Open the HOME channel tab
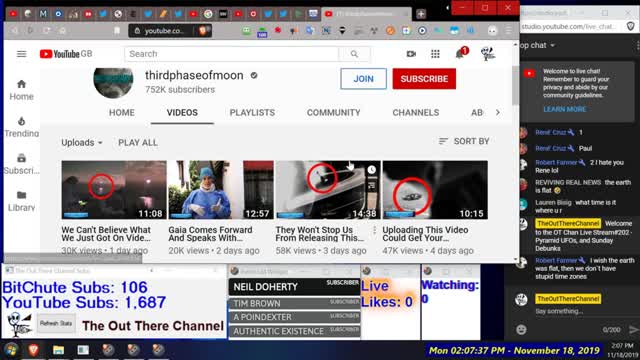 coord(122,113)
